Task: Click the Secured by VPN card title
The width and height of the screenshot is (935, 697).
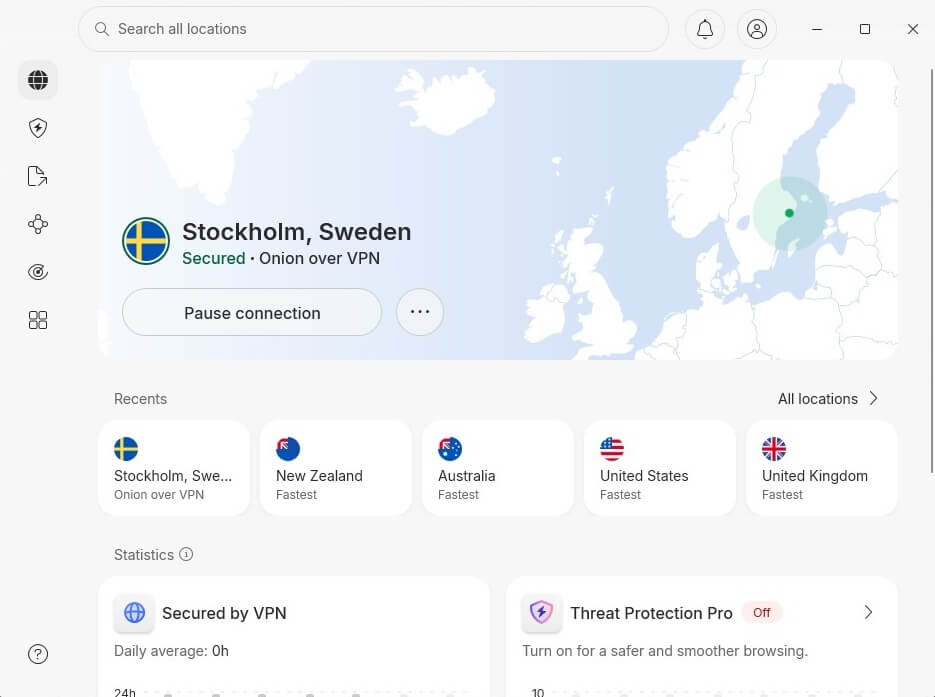Action: (x=224, y=613)
